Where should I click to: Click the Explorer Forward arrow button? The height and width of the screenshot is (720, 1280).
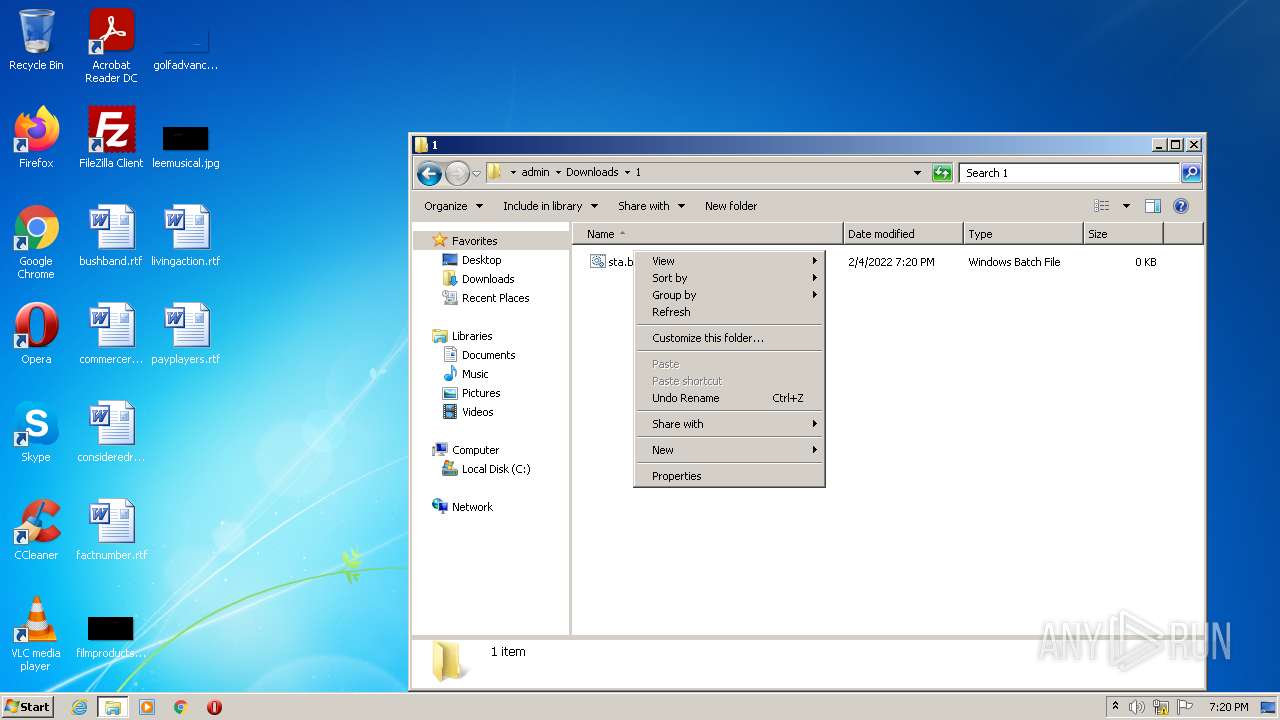pos(457,173)
